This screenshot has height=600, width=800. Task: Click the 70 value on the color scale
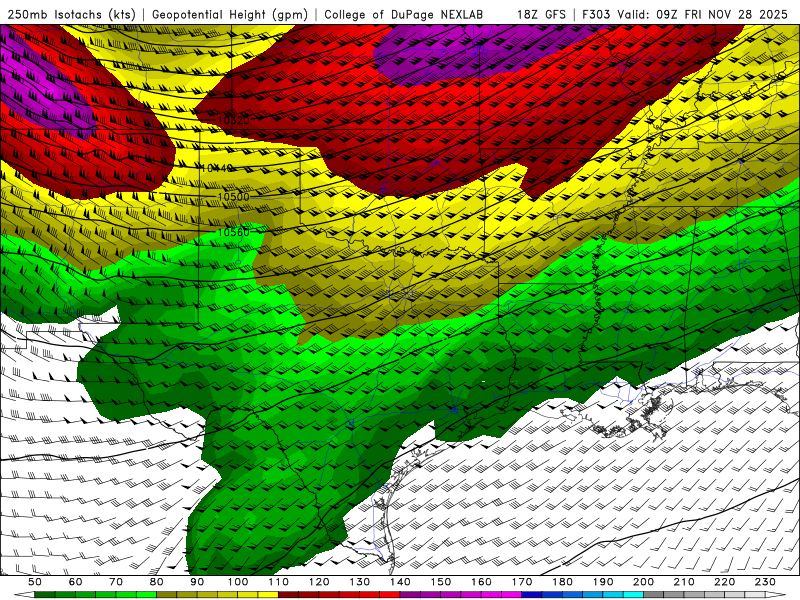point(116,582)
